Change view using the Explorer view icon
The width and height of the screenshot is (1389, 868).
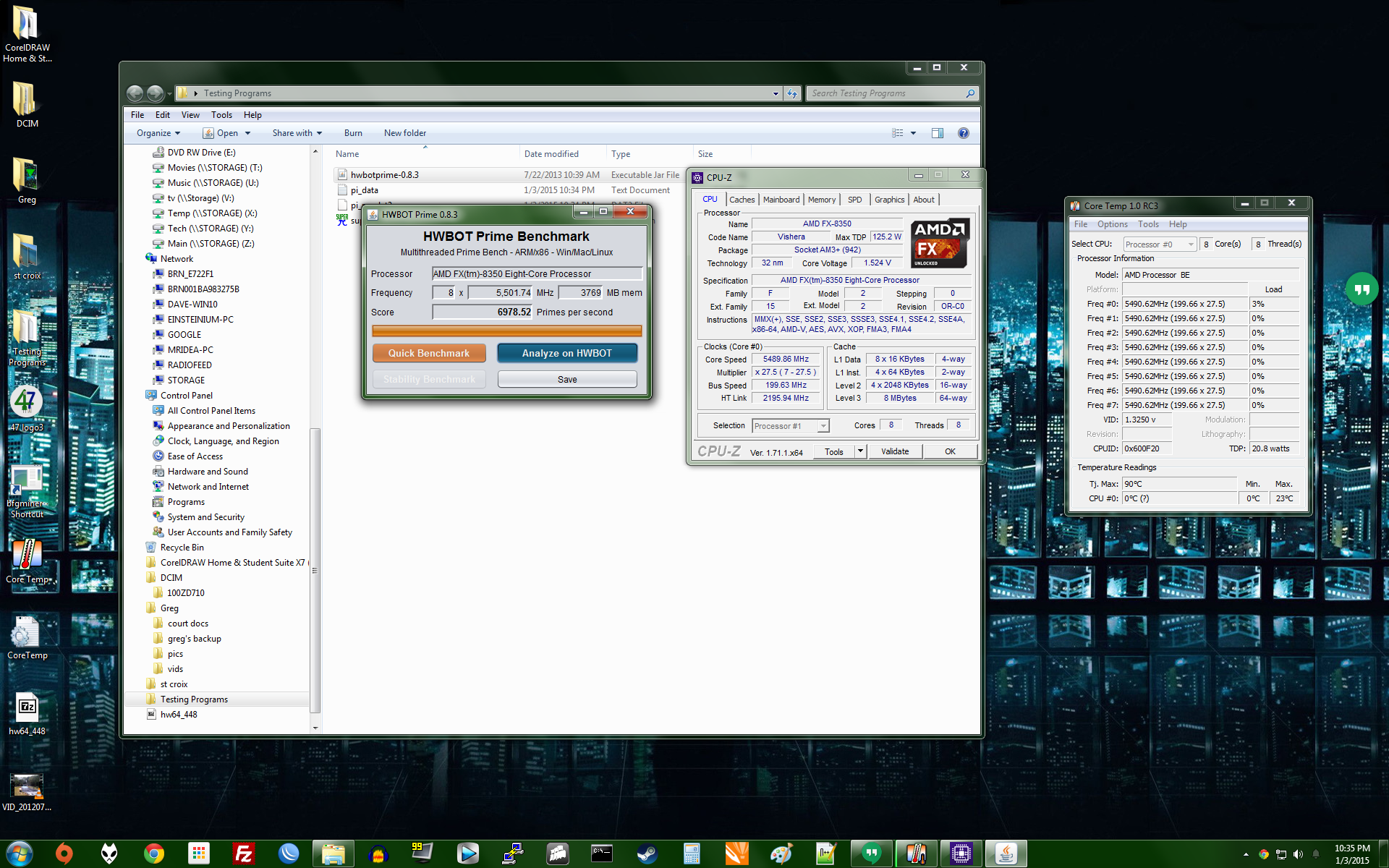(x=898, y=133)
